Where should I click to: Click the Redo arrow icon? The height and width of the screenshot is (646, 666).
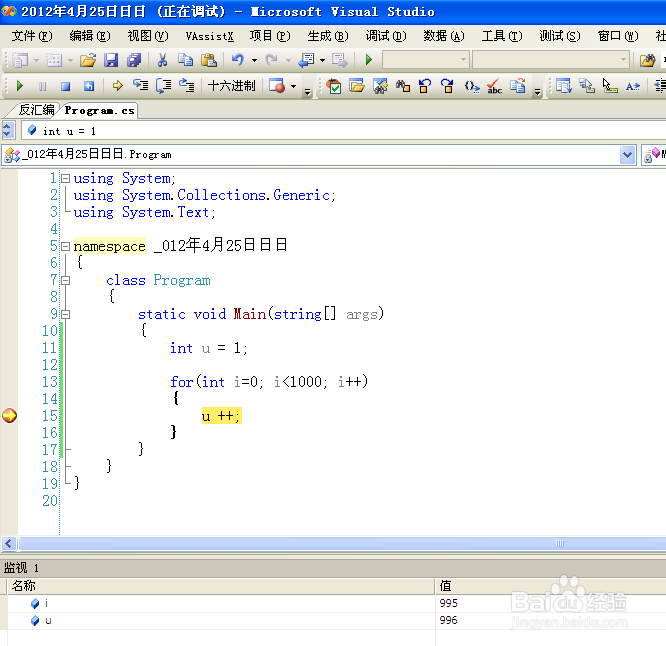click(x=271, y=60)
